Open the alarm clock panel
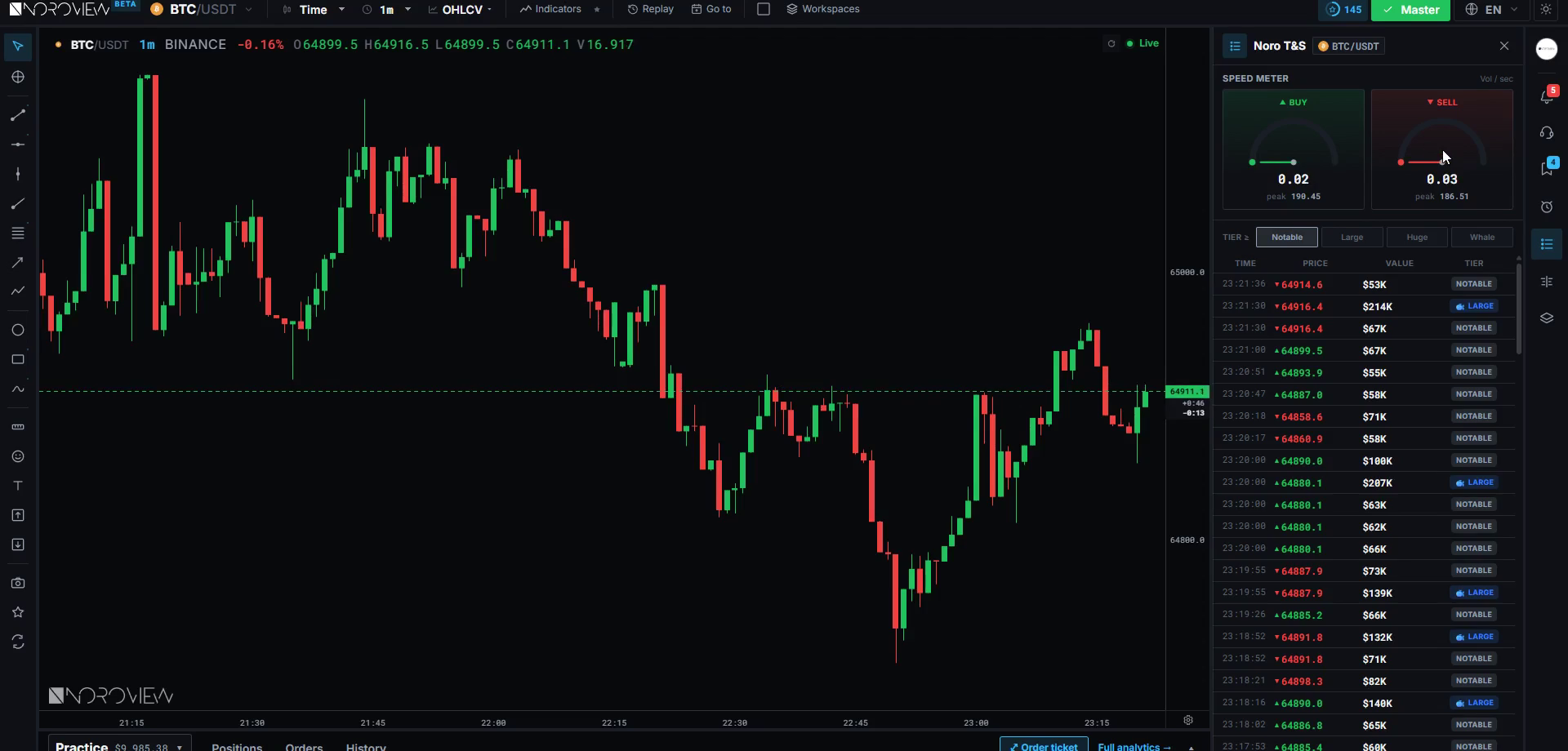 [1547, 207]
